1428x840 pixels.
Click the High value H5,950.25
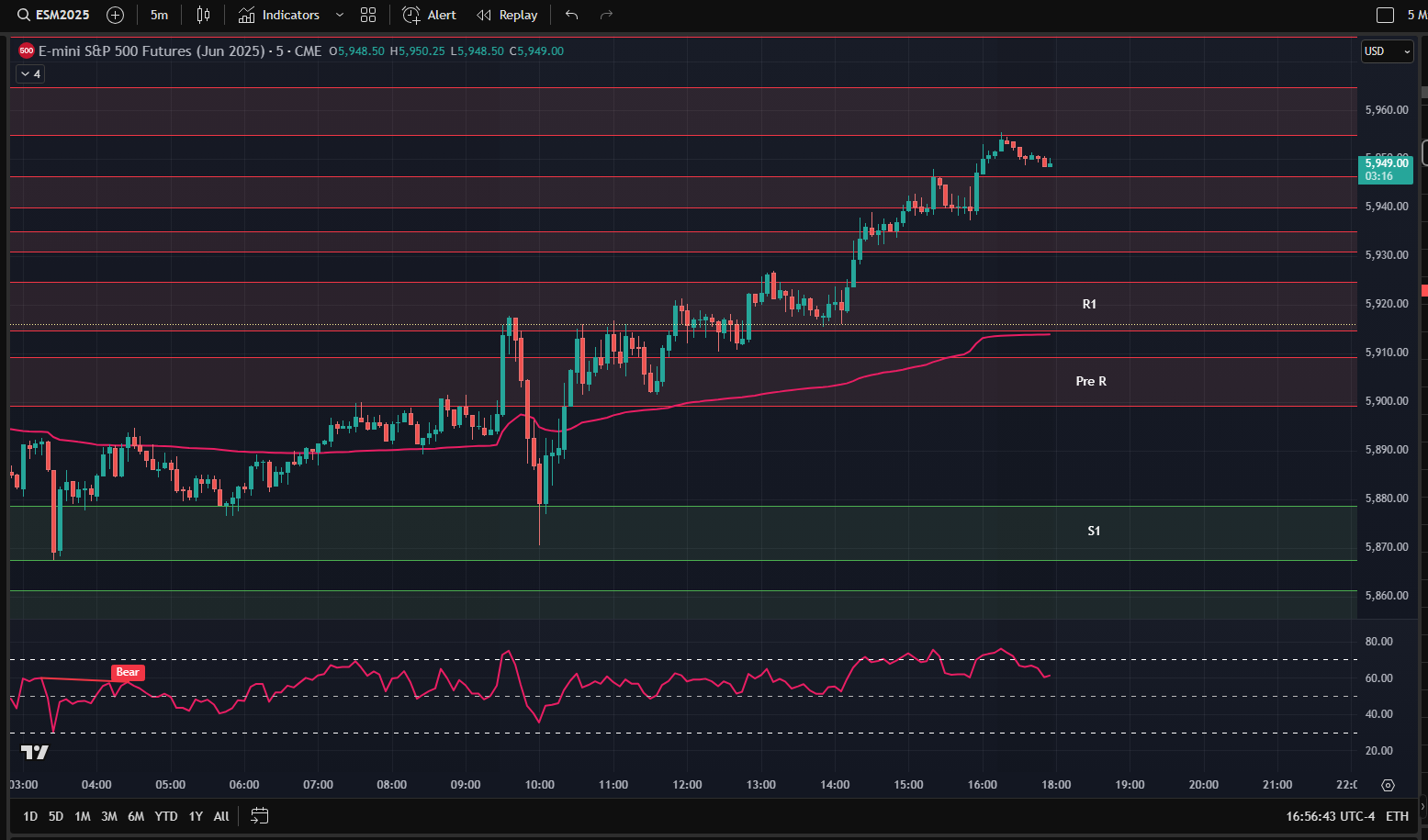click(417, 51)
